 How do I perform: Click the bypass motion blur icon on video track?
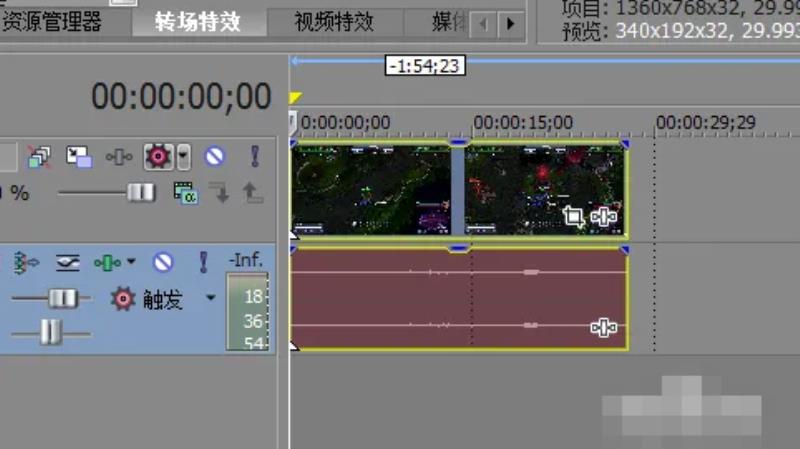pyautogui.click(x=39, y=157)
